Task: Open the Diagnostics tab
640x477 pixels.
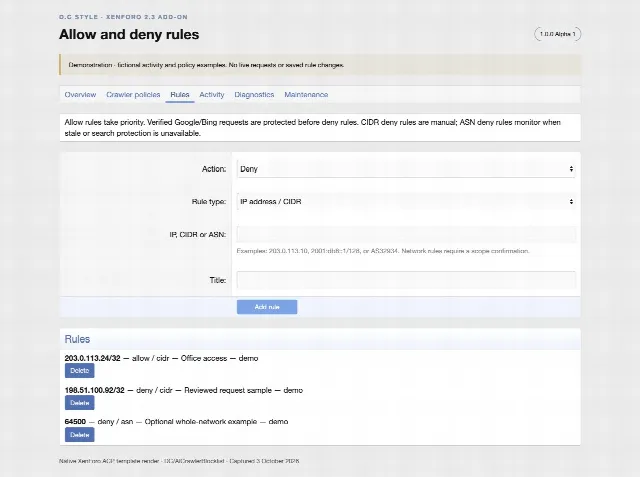Action: pos(254,95)
